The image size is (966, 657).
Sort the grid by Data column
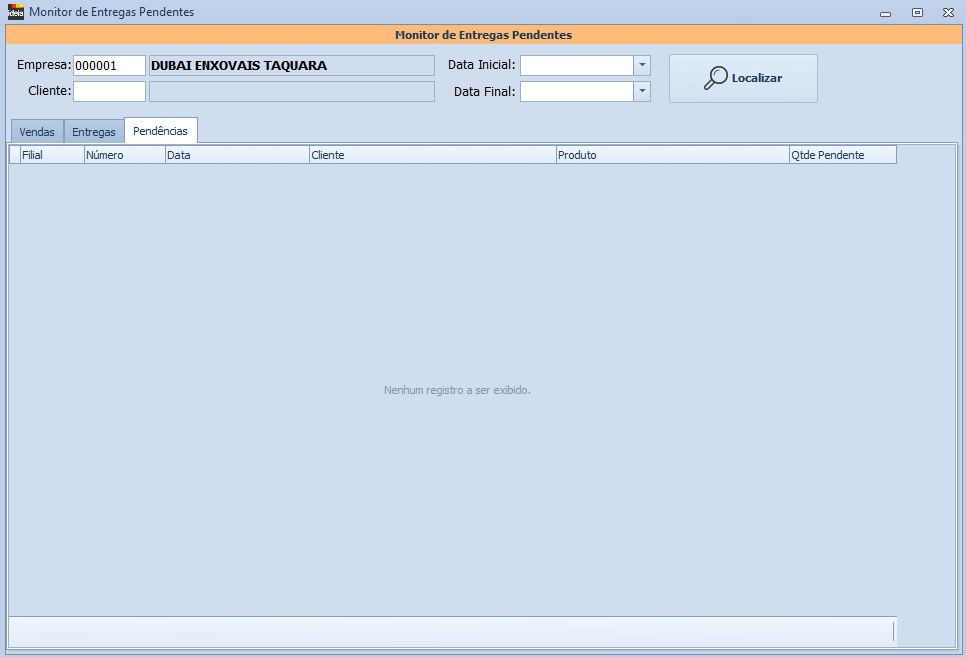(x=237, y=155)
